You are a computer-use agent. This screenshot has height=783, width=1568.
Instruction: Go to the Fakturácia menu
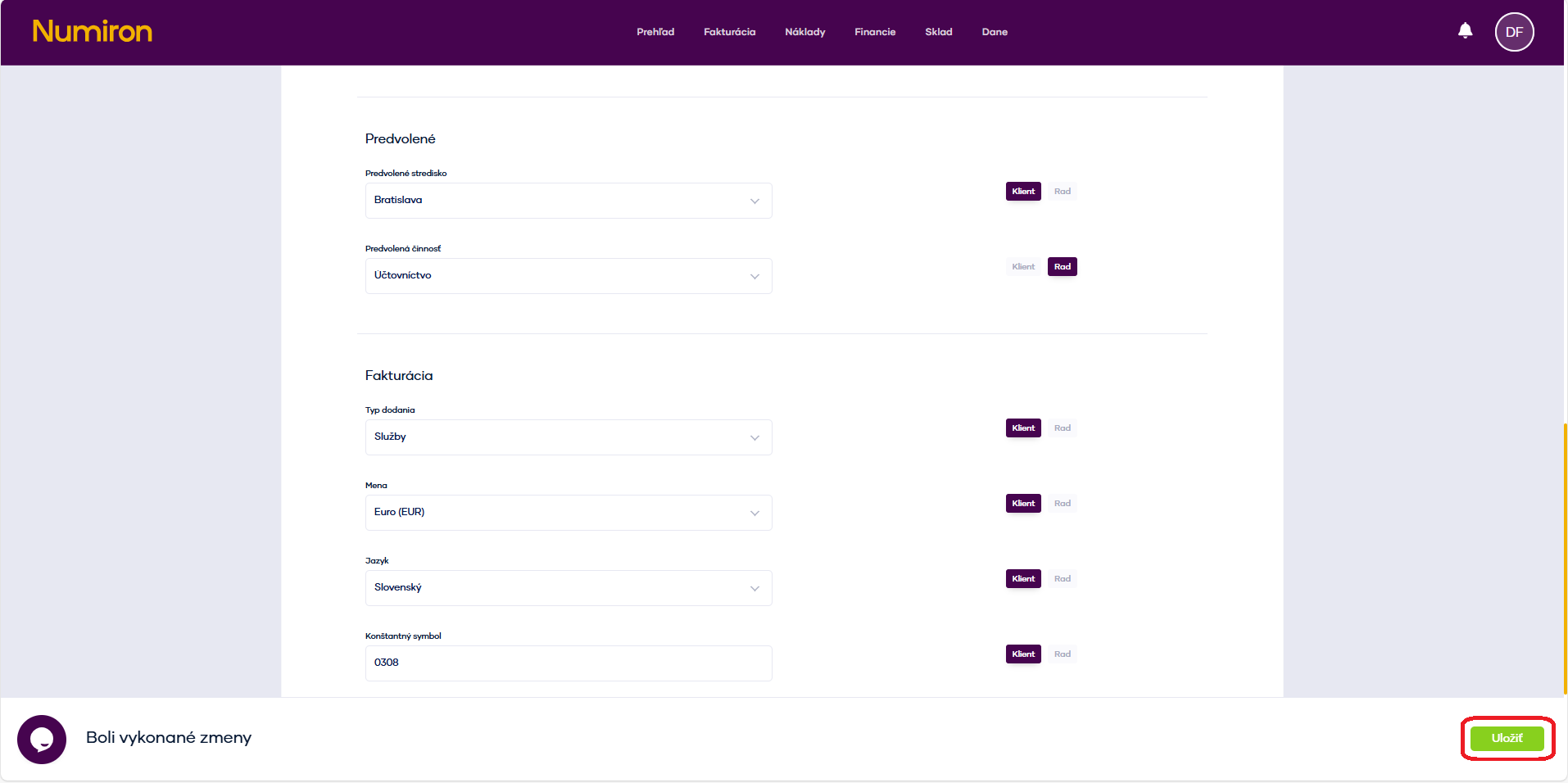click(729, 32)
